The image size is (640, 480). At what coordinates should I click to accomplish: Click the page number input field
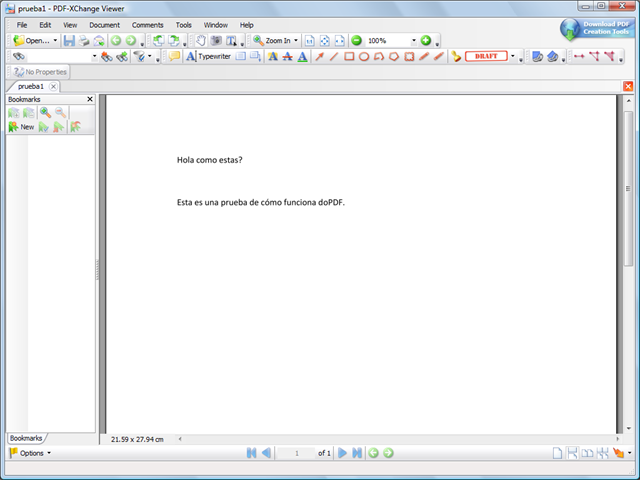point(297,453)
